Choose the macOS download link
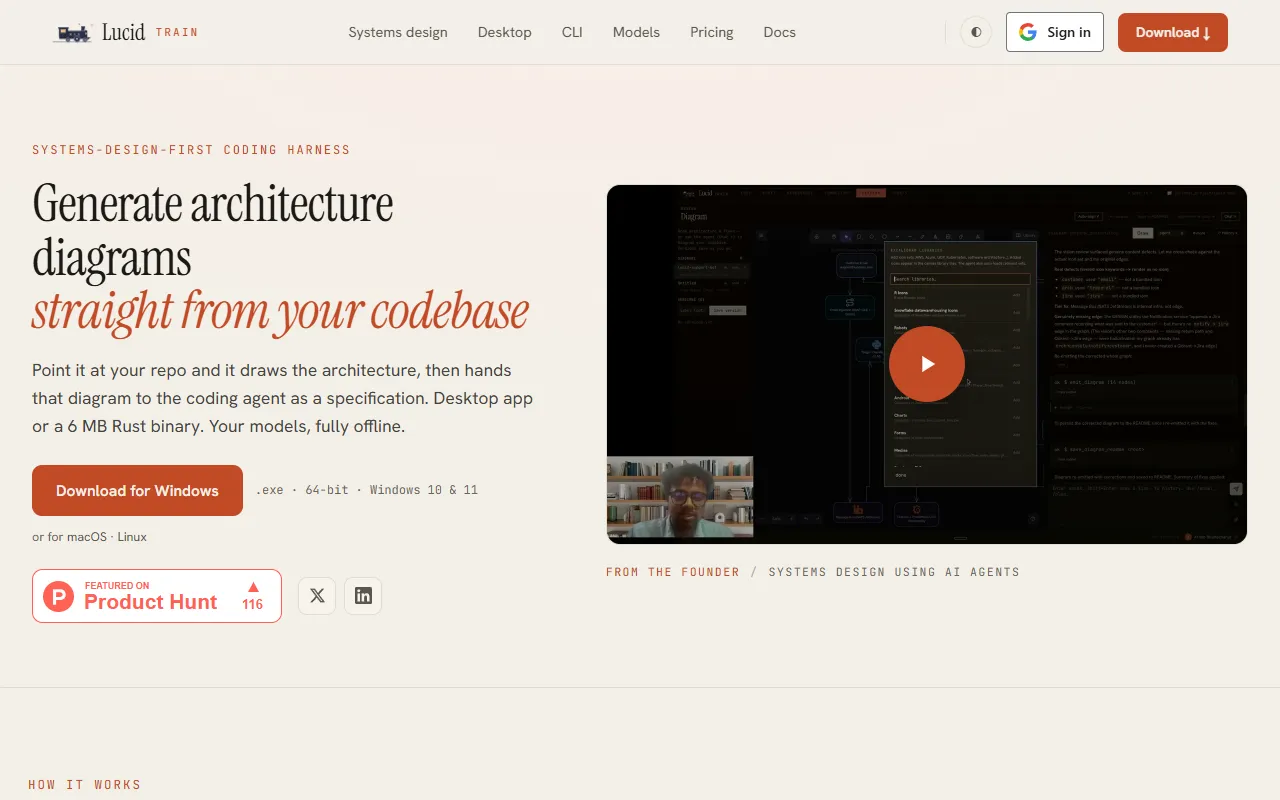Image resolution: width=1280 pixels, height=800 pixels. [87, 537]
